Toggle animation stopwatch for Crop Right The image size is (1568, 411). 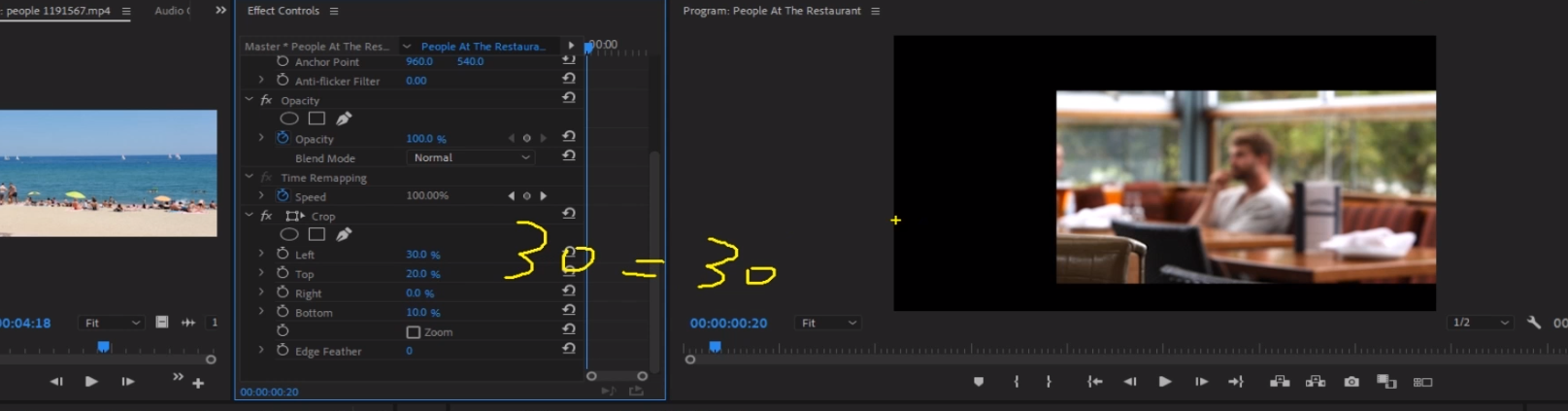(x=283, y=292)
